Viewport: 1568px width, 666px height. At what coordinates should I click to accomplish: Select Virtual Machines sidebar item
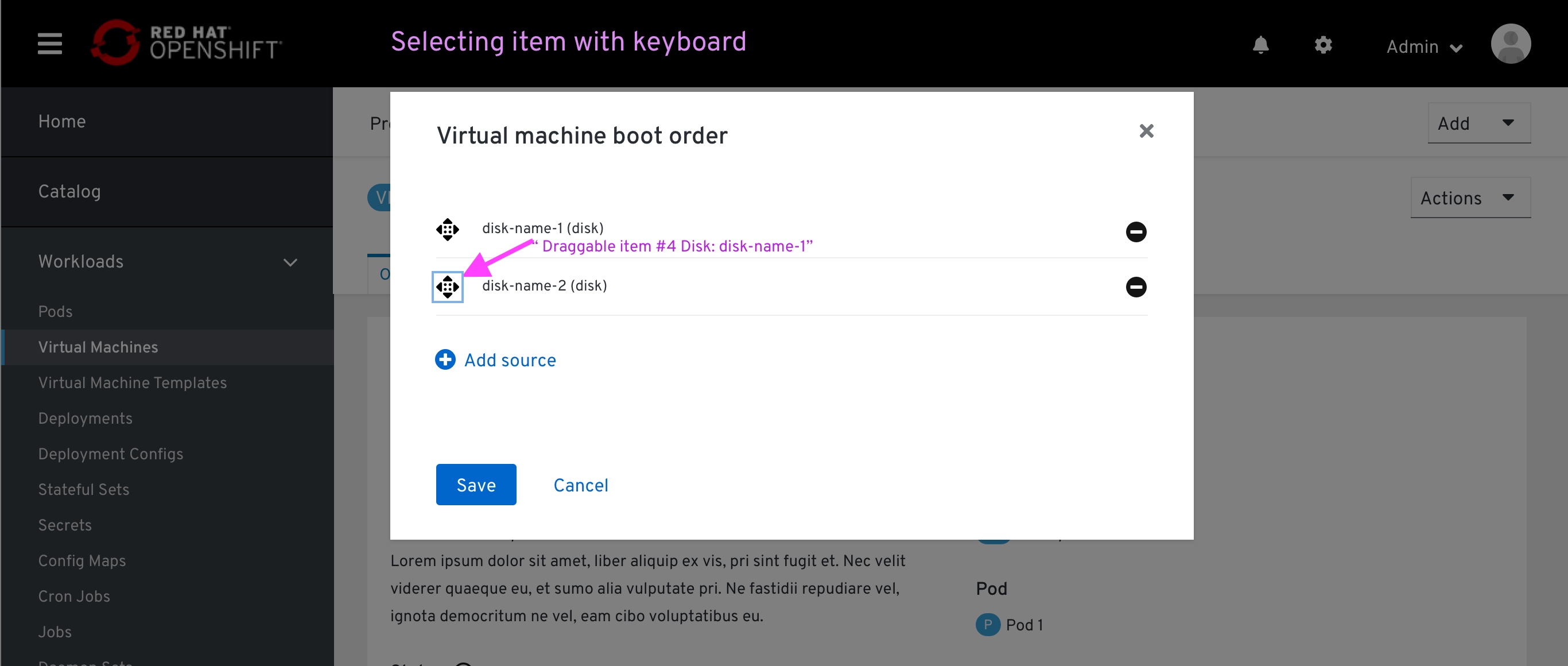click(97, 347)
